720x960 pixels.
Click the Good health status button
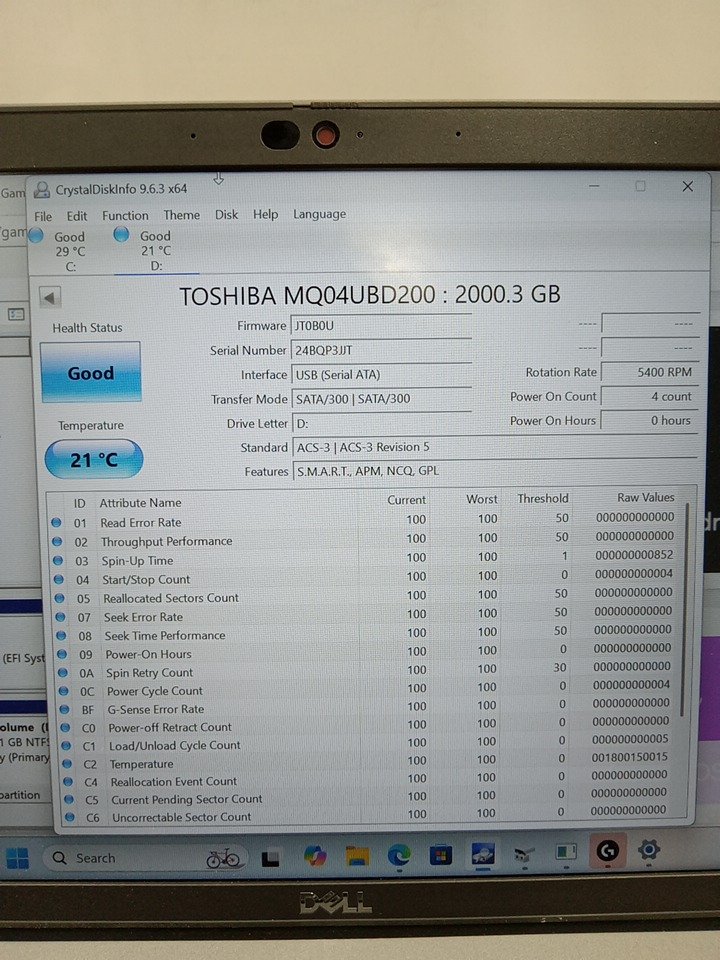click(x=91, y=373)
